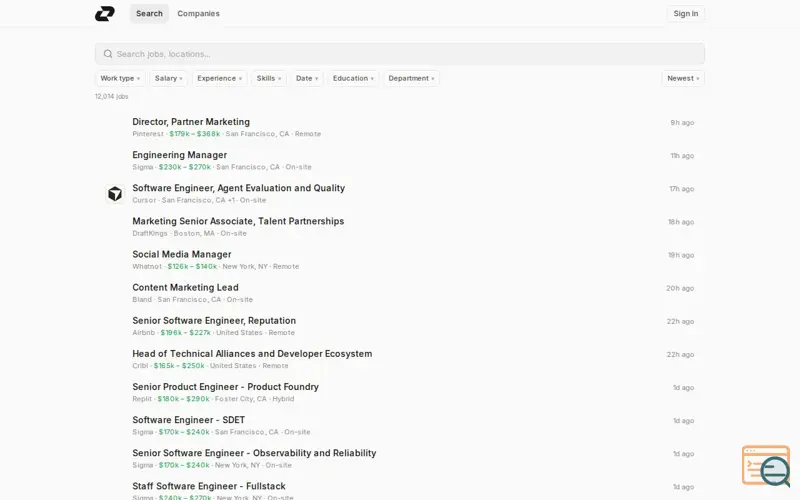Screen dimensions: 800x500
Task: Open the Skills filter dropdown
Action: [268, 78]
